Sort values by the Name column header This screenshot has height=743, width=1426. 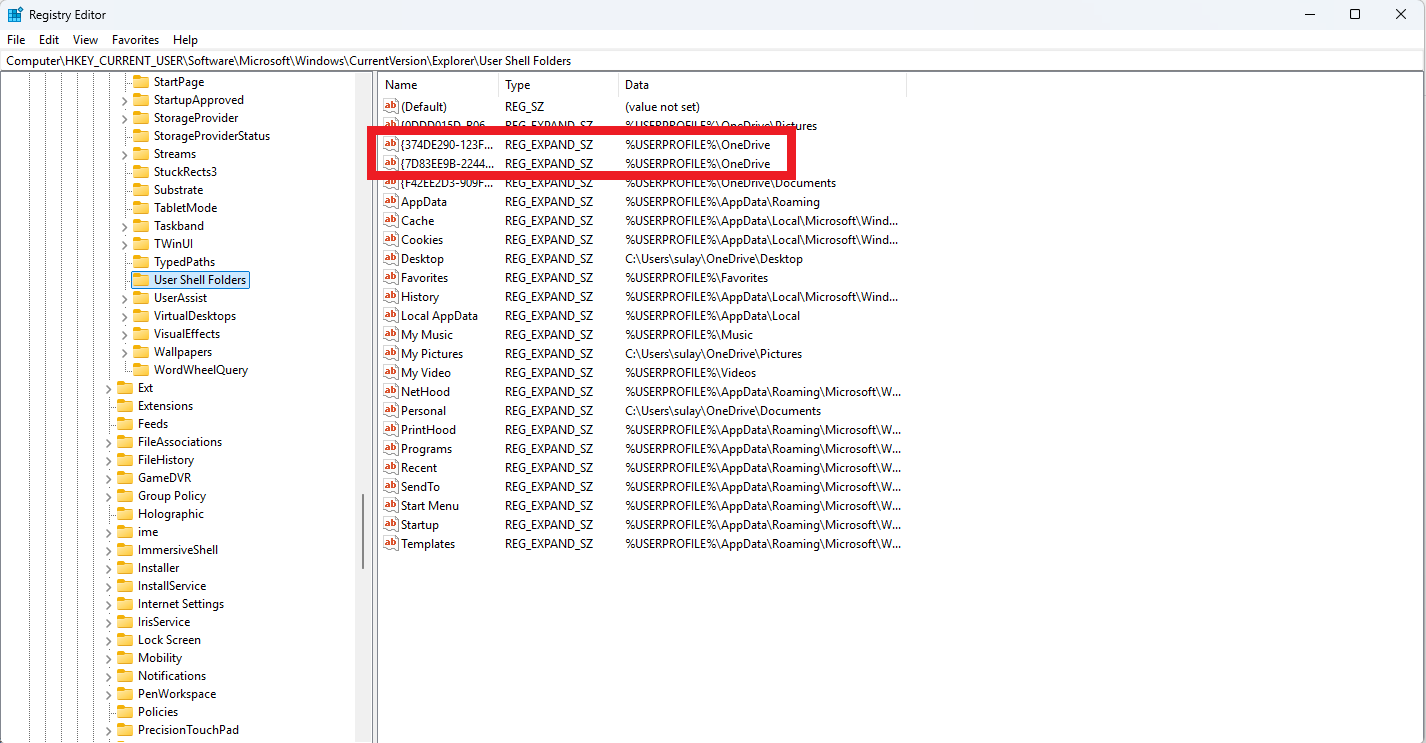tap(438, 85)
